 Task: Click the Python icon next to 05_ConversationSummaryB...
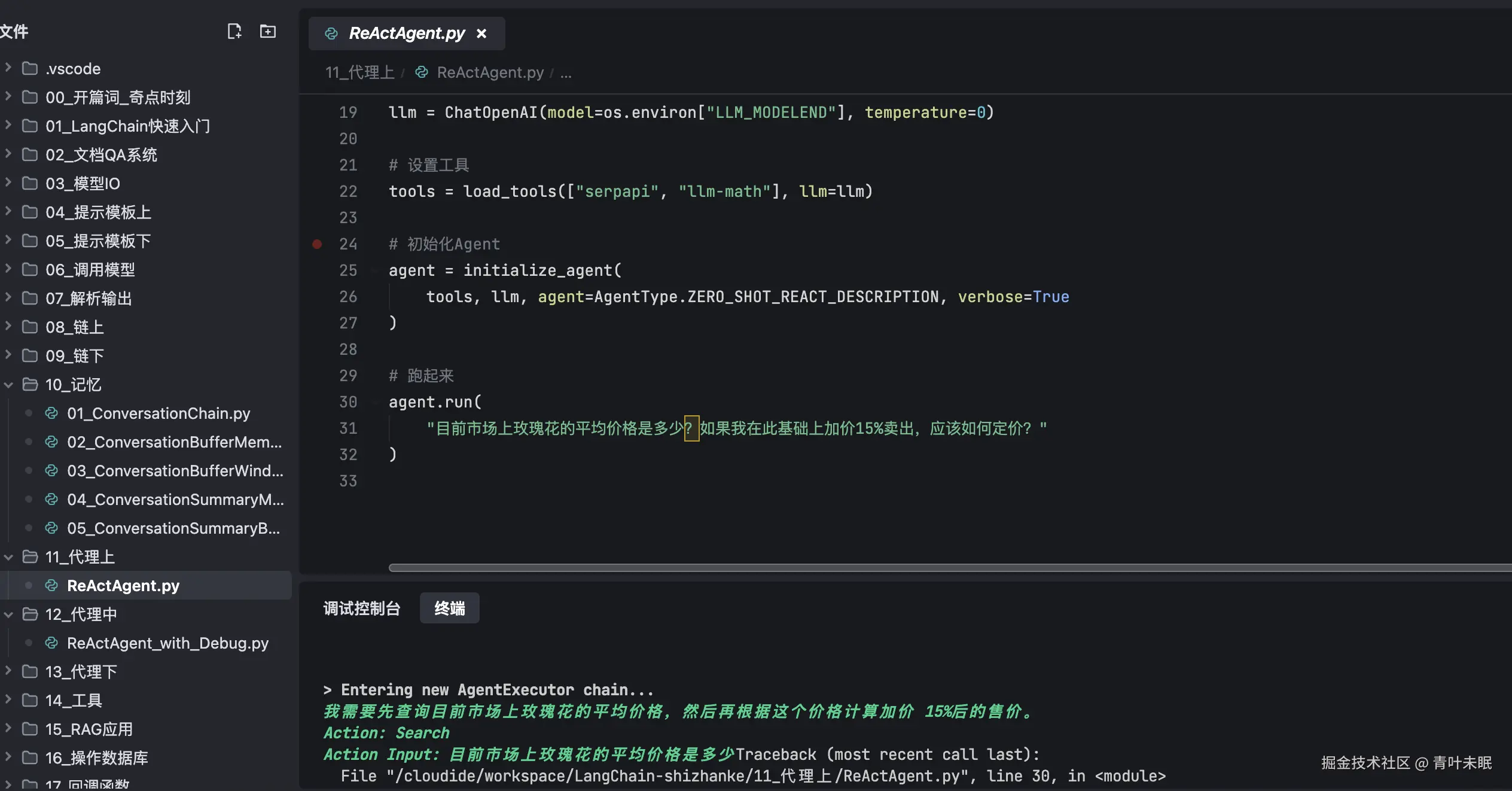pos(50,528)
